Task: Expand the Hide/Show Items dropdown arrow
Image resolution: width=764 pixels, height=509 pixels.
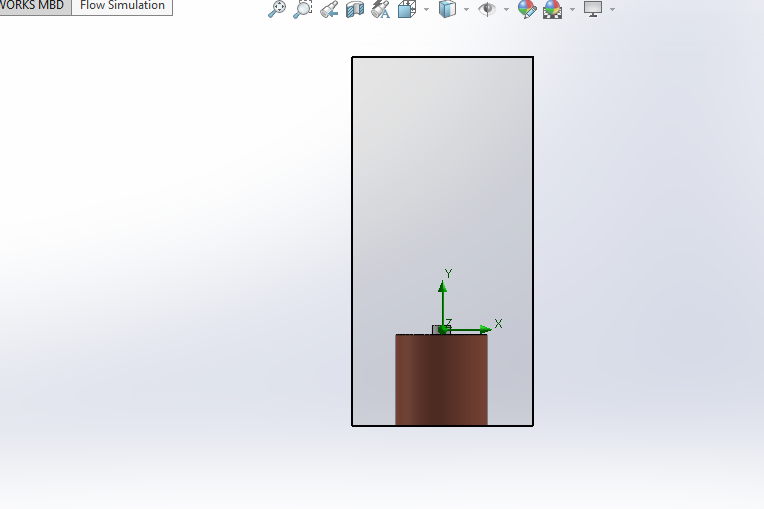Action: tap(506, 9)
